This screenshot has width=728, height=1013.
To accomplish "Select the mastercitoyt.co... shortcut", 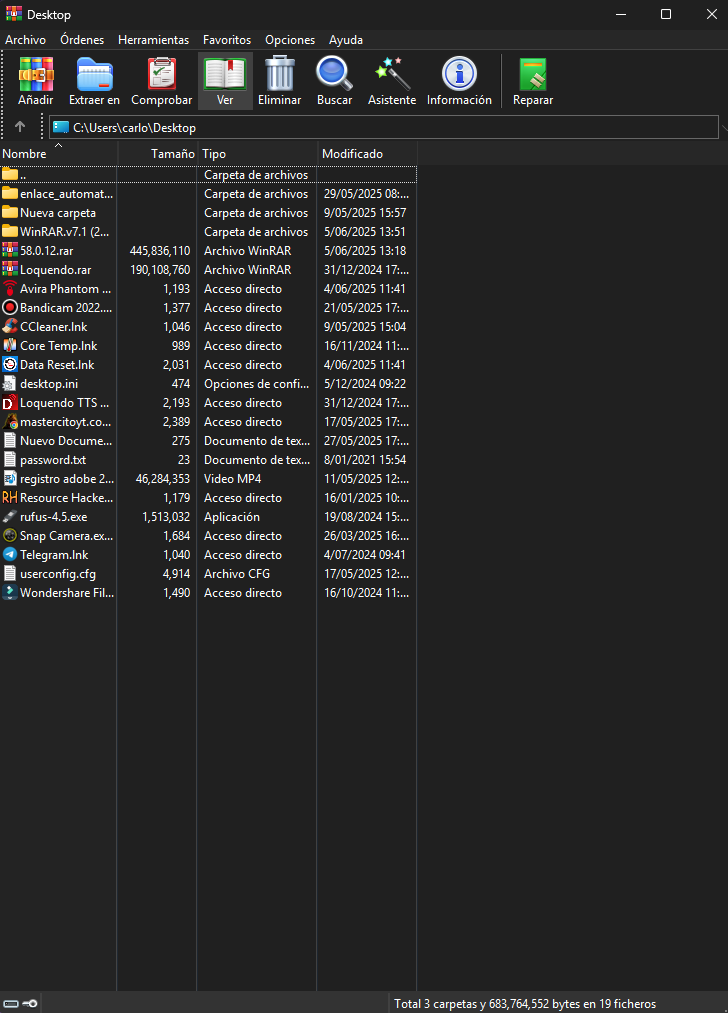I will (x=208, y=422).
